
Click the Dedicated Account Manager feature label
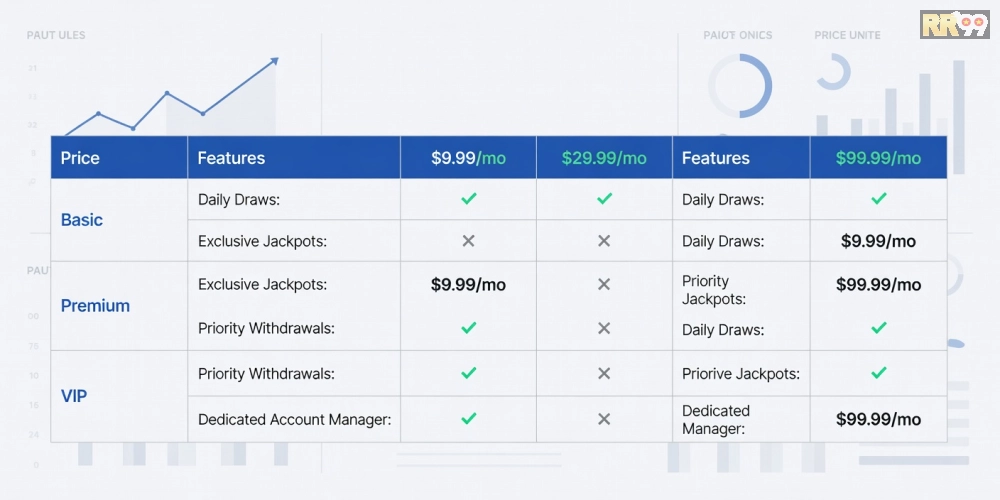(x=295, y=420)
